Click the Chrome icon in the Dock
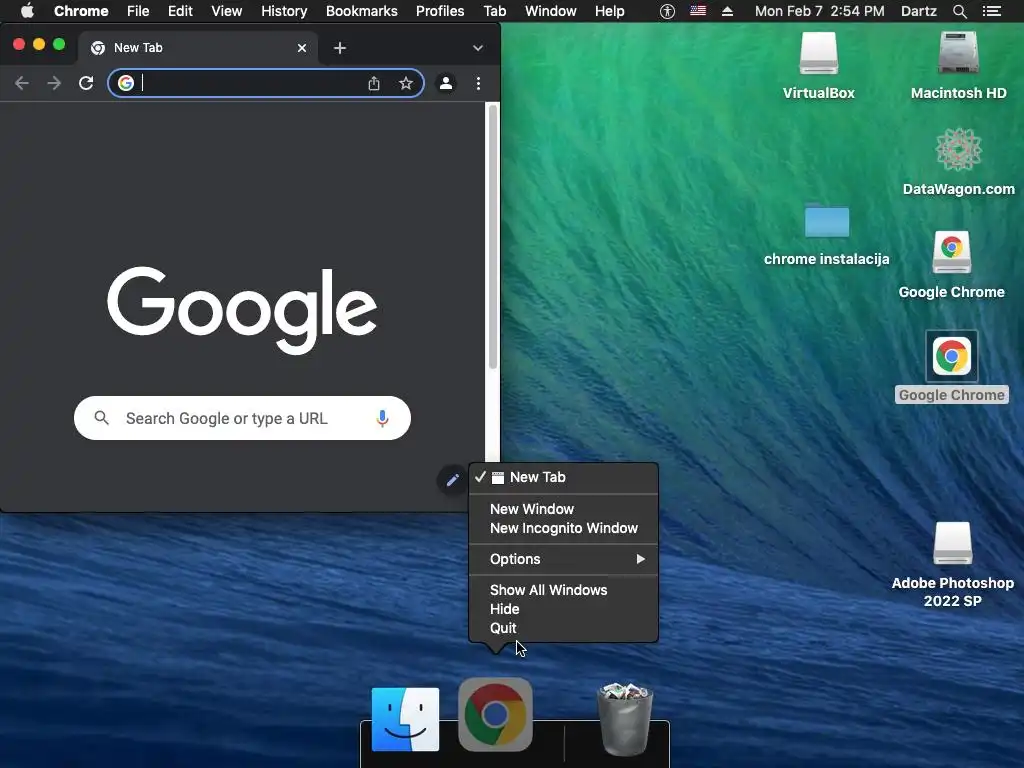1024x768 pixels. pyautogui.click(x=495, y=714)
